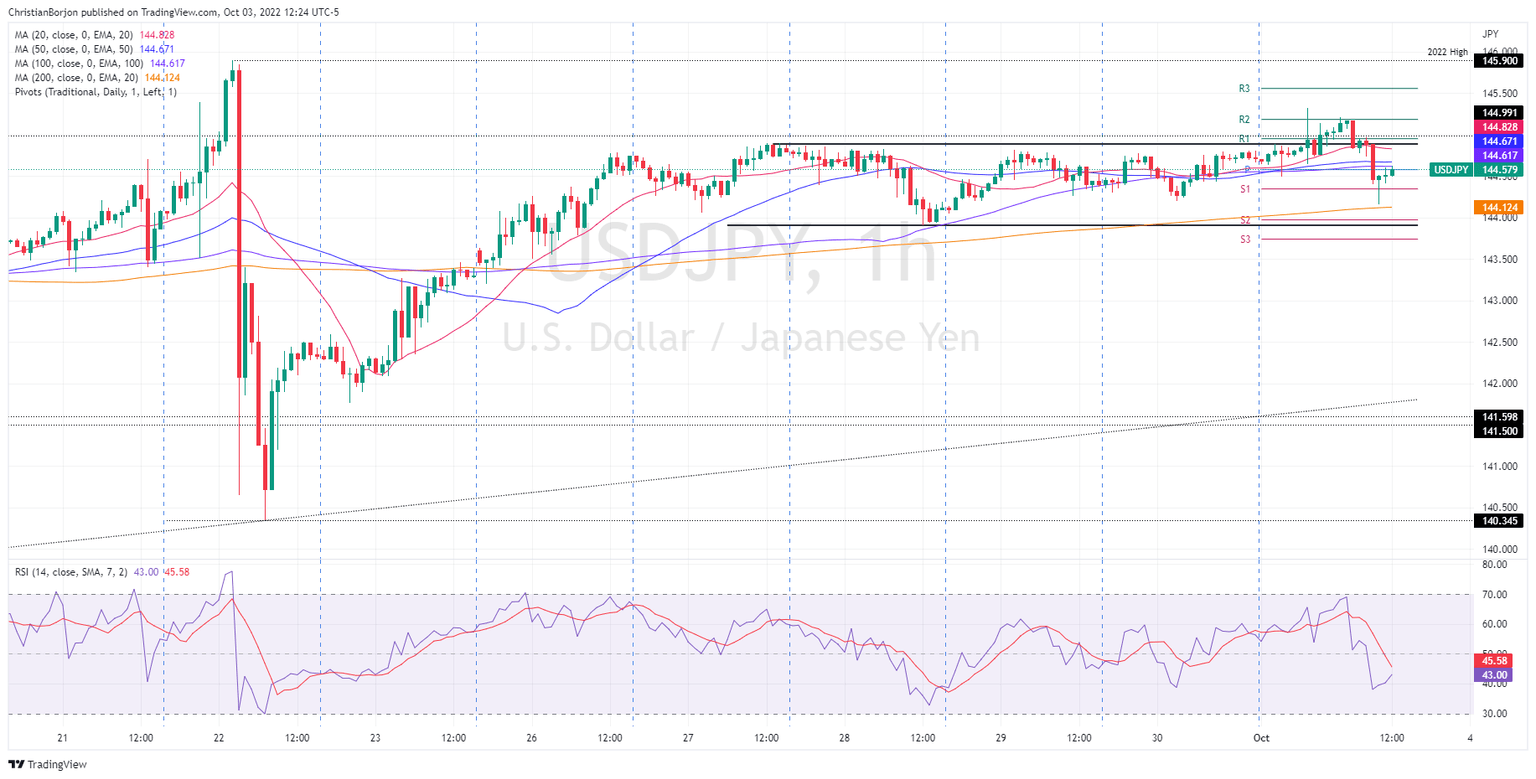
Task: Click the black 144.991 price-axis label
Action: pyautogui.click(x=1500, y=113)
